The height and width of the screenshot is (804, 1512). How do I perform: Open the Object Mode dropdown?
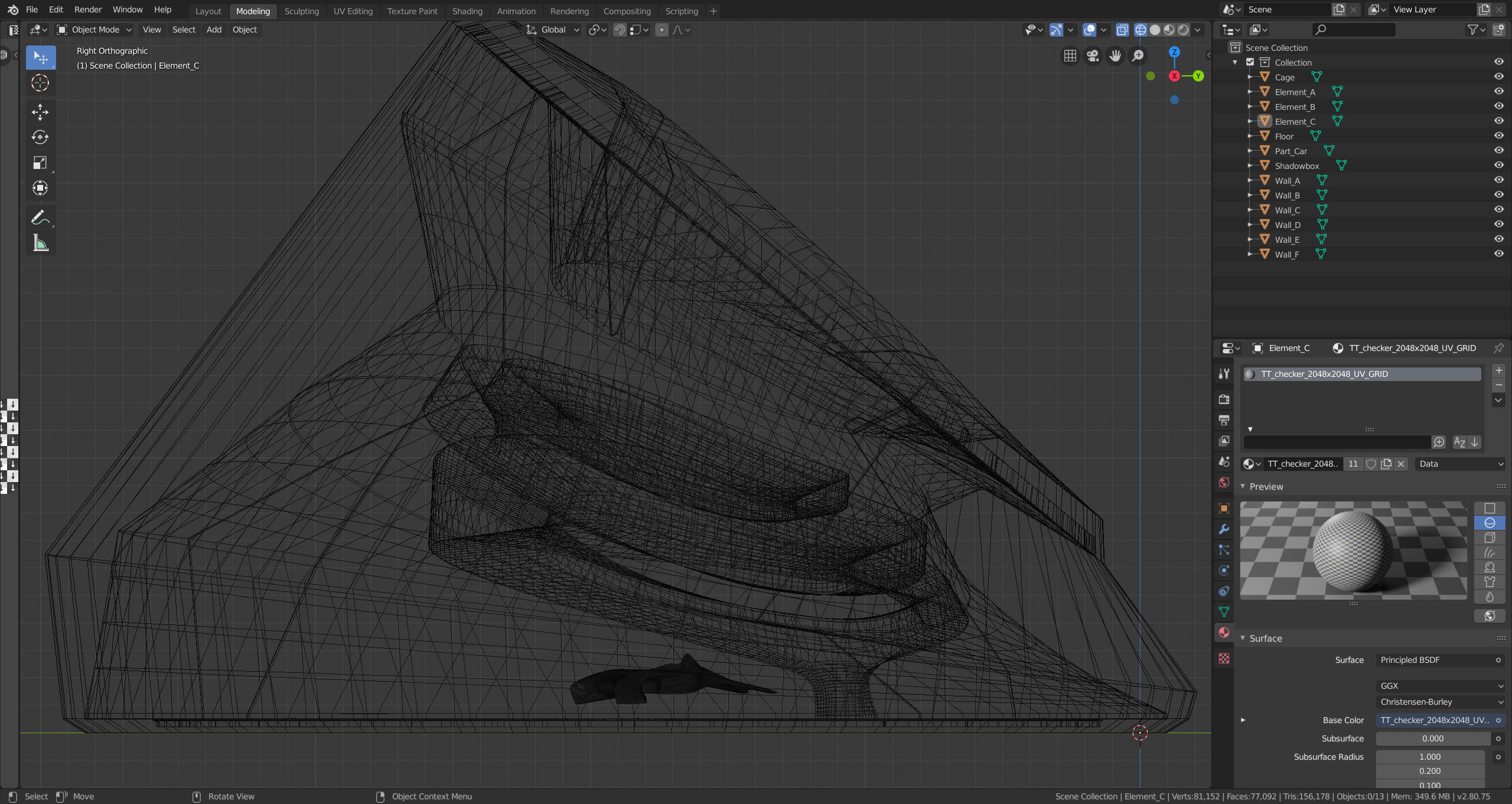tap(94, 30)
